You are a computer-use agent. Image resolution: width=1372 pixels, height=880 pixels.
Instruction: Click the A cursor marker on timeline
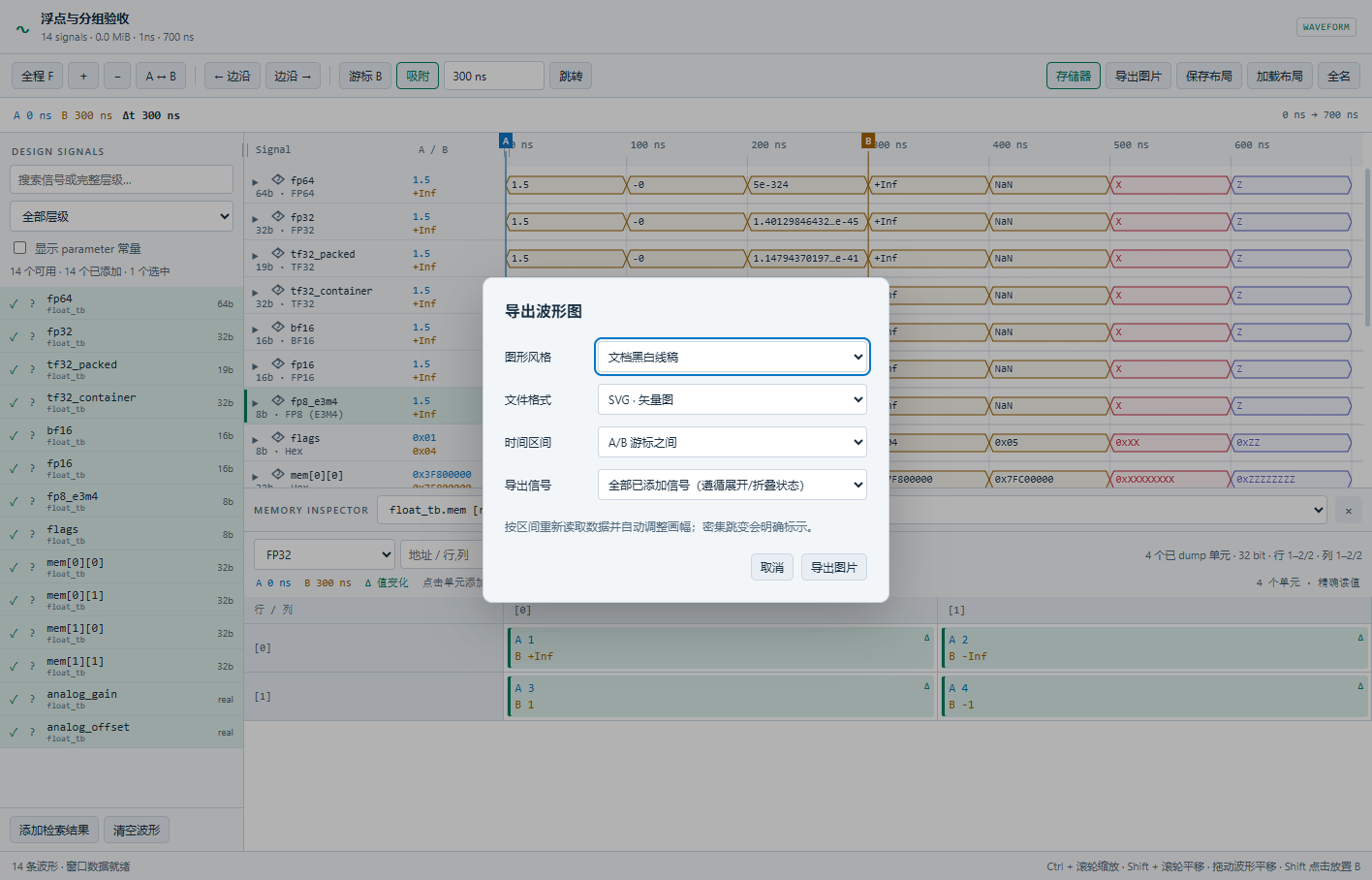(506, 141)
